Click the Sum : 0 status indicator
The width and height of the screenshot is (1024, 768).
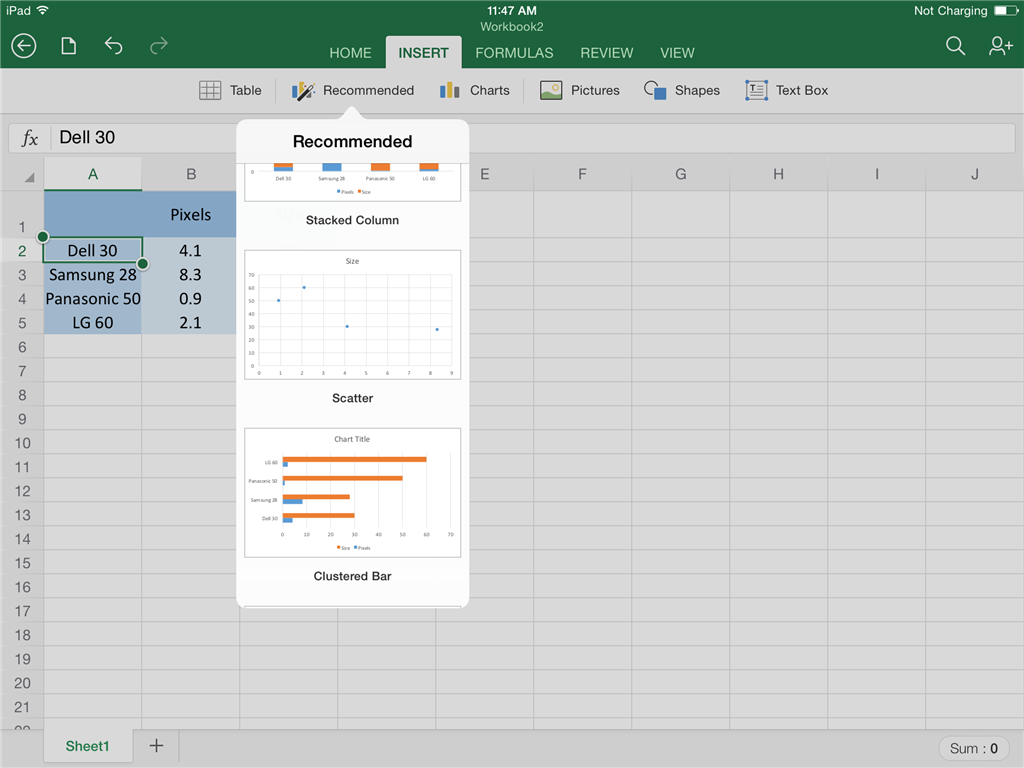[973, 748]
